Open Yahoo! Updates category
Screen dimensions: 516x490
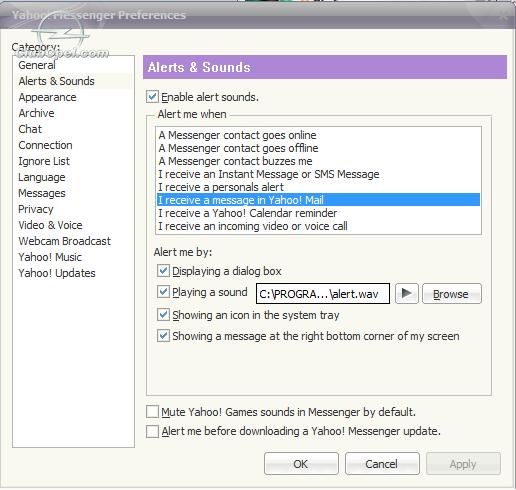tap(57, 273)
